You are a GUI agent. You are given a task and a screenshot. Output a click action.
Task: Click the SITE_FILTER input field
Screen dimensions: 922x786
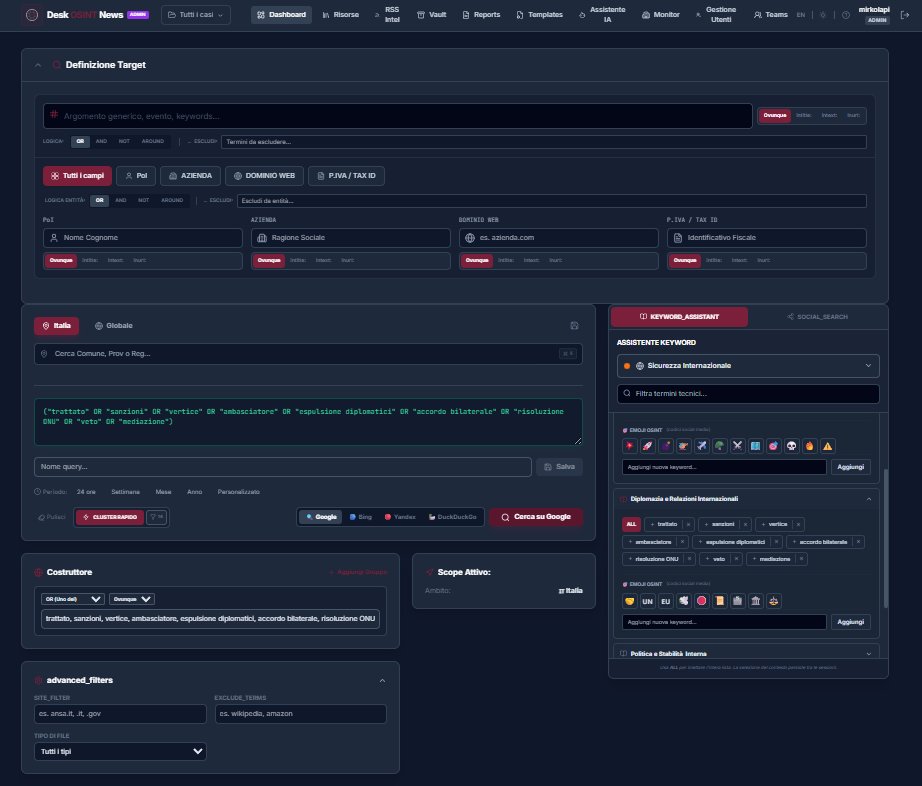click(120, 714)
